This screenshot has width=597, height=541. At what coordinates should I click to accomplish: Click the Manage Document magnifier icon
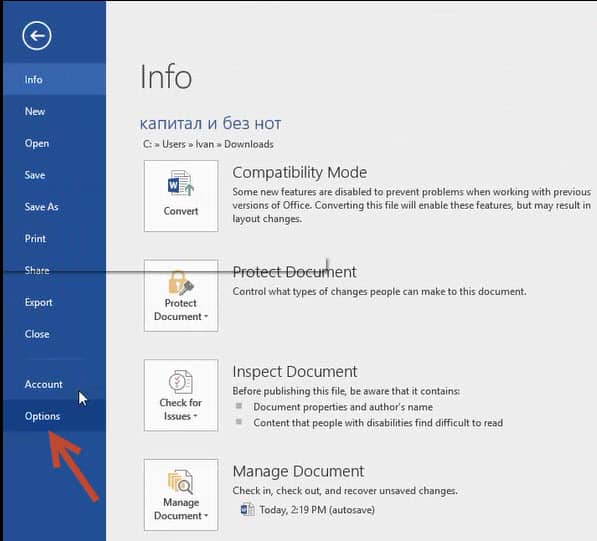click(x=180, y=482)
